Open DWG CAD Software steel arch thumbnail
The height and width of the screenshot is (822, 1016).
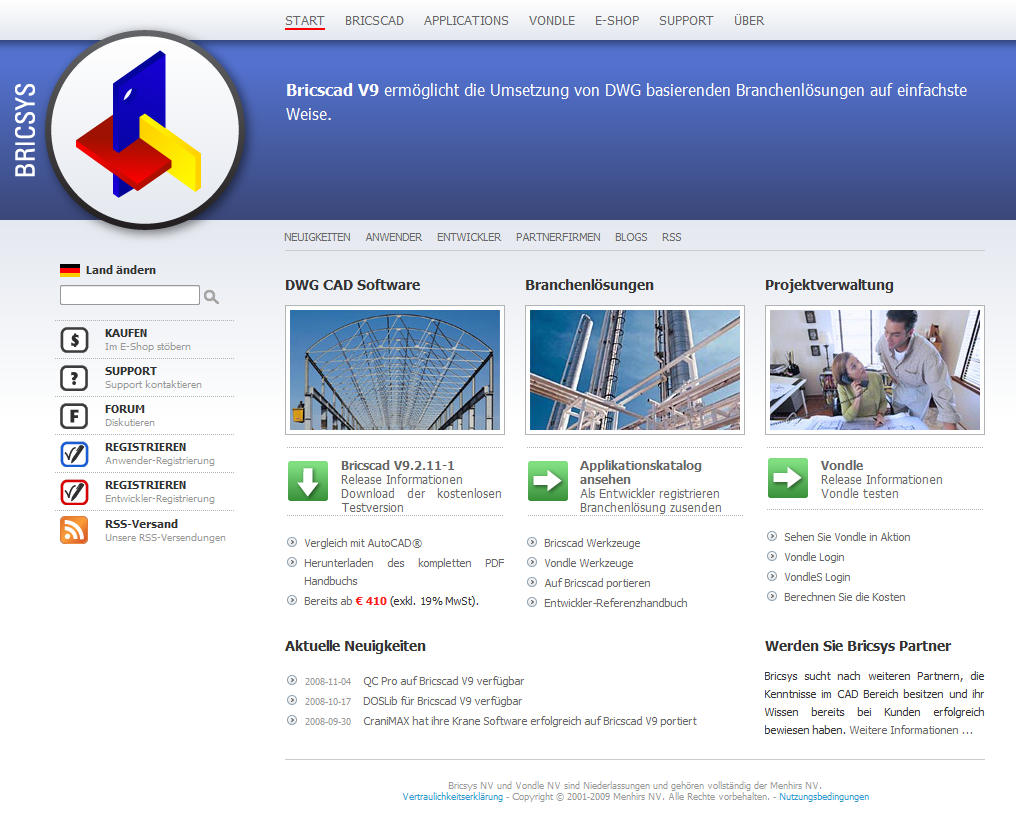395,370
